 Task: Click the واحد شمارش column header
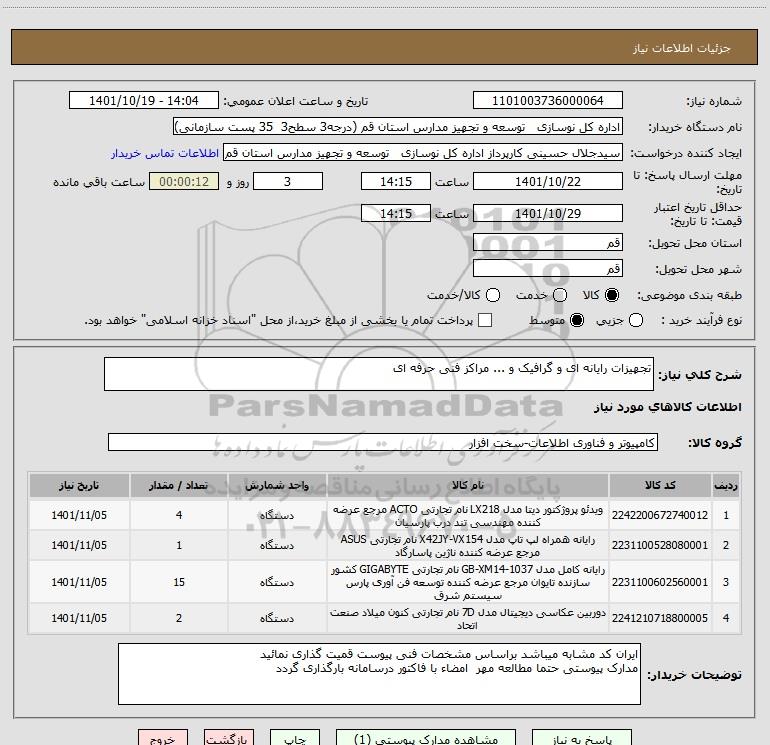[277, 485]
